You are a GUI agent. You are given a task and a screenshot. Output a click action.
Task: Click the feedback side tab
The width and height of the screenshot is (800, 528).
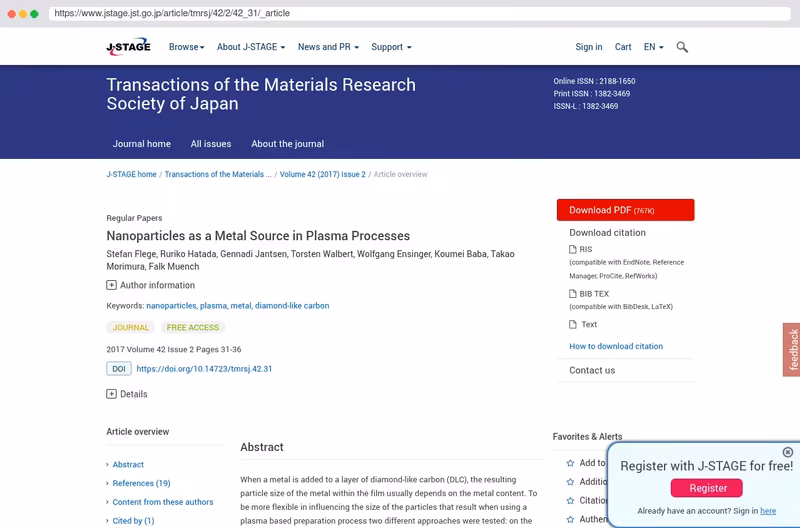click(792, 349)
